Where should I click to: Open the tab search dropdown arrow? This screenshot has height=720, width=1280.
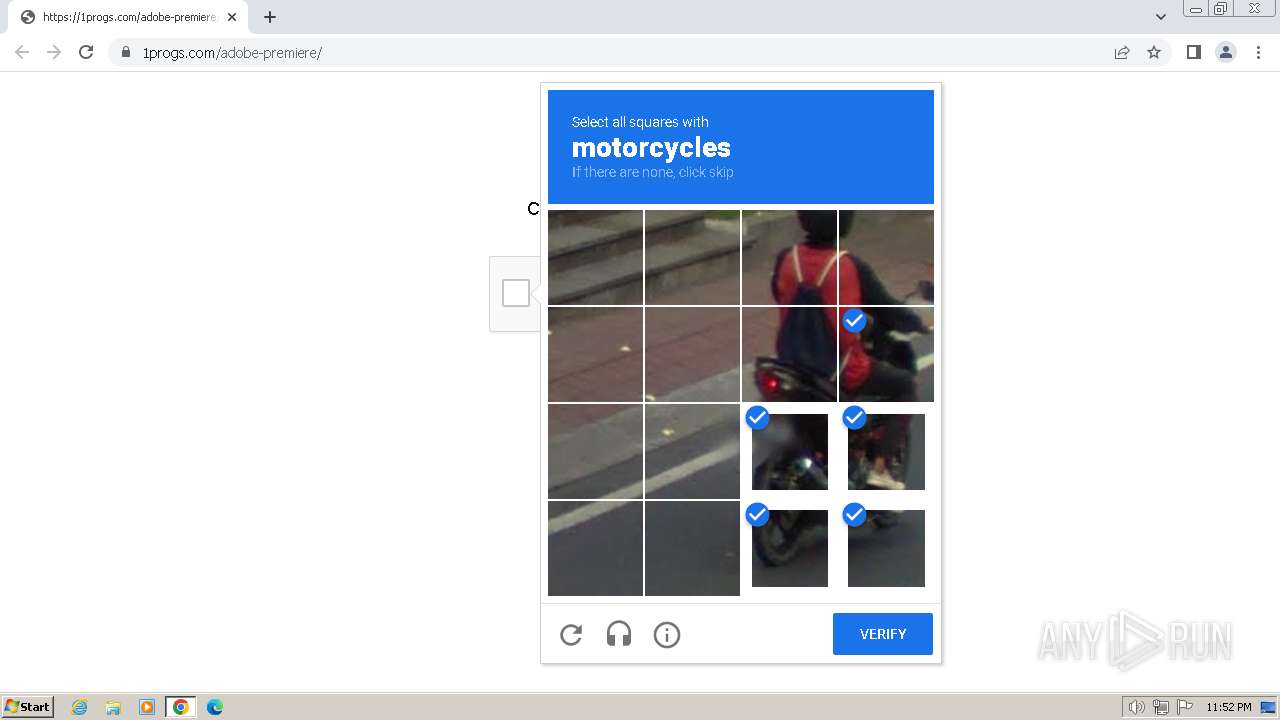(1161, 16)
